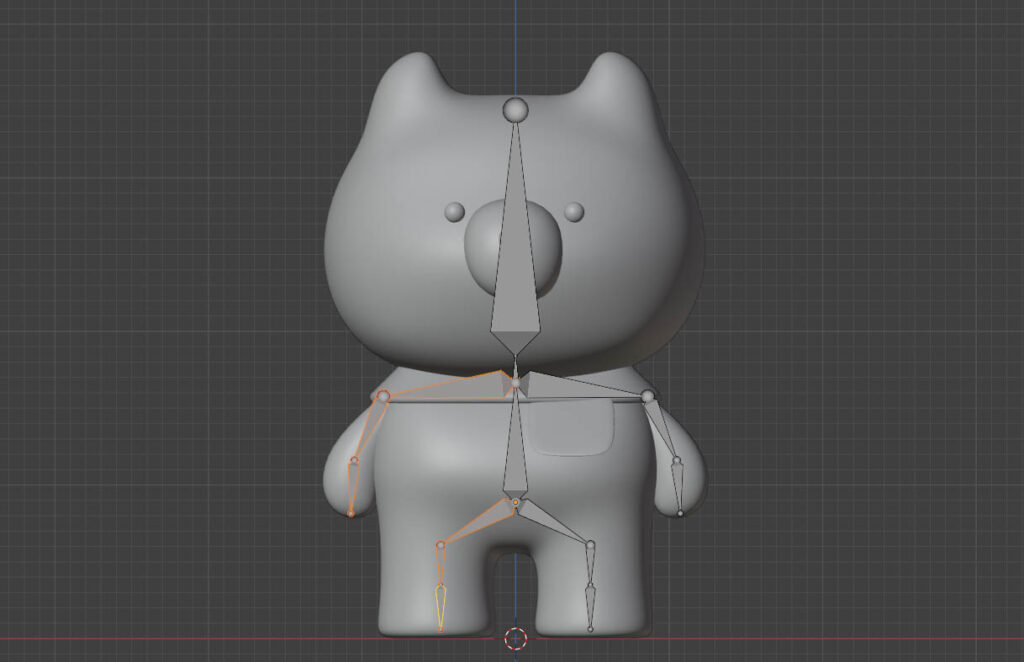
Task: Select the central spine bone in the torso
Action: pos(515,445)
